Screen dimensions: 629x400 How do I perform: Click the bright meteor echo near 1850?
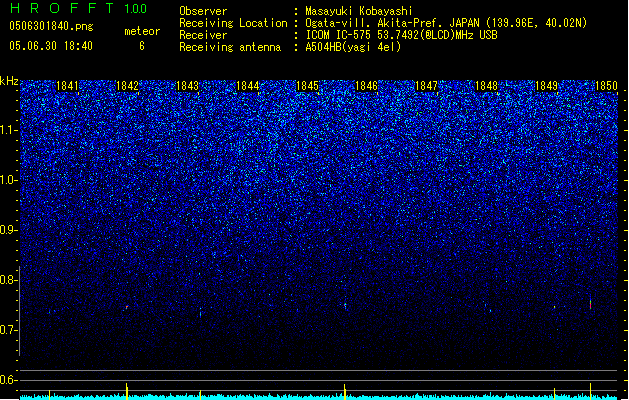click(x=590, y=305)
